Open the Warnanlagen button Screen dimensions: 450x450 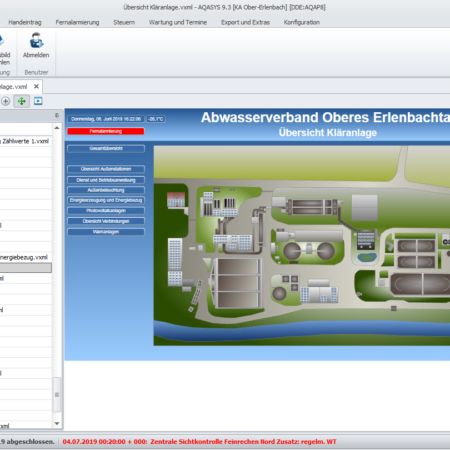106,232
